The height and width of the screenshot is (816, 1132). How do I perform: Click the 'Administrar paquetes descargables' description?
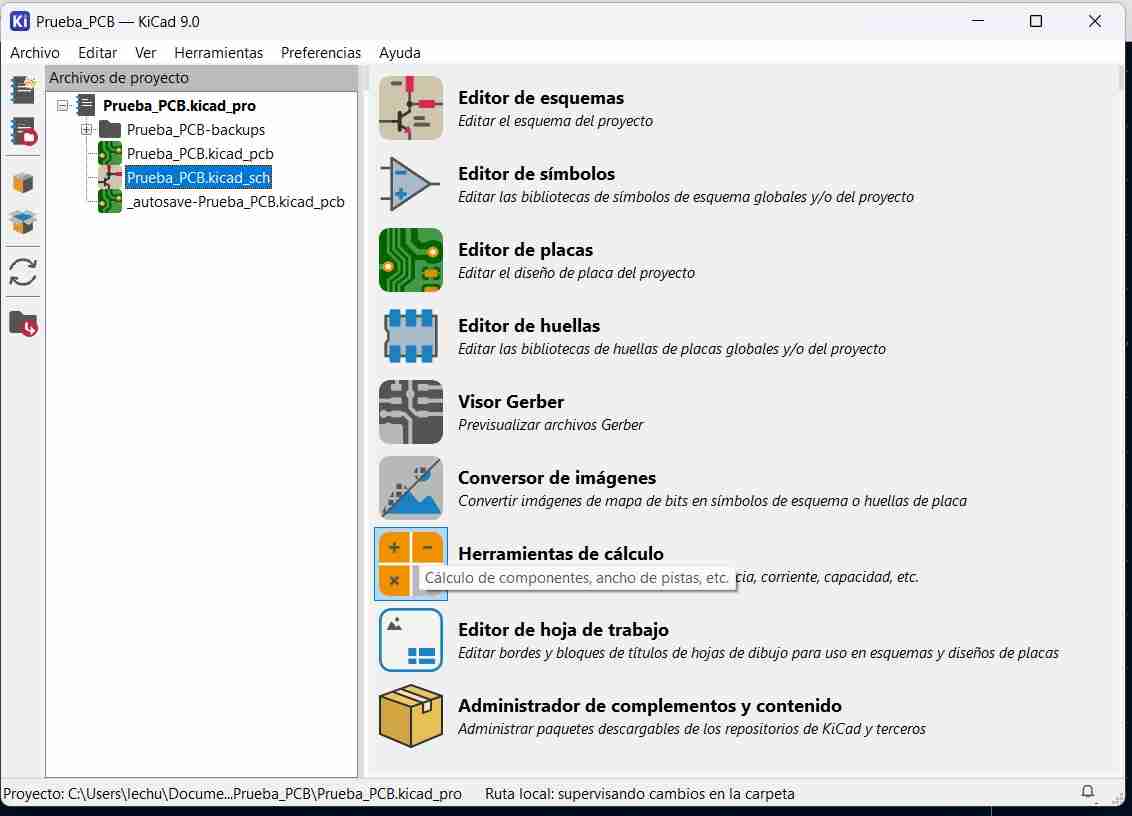692,729
